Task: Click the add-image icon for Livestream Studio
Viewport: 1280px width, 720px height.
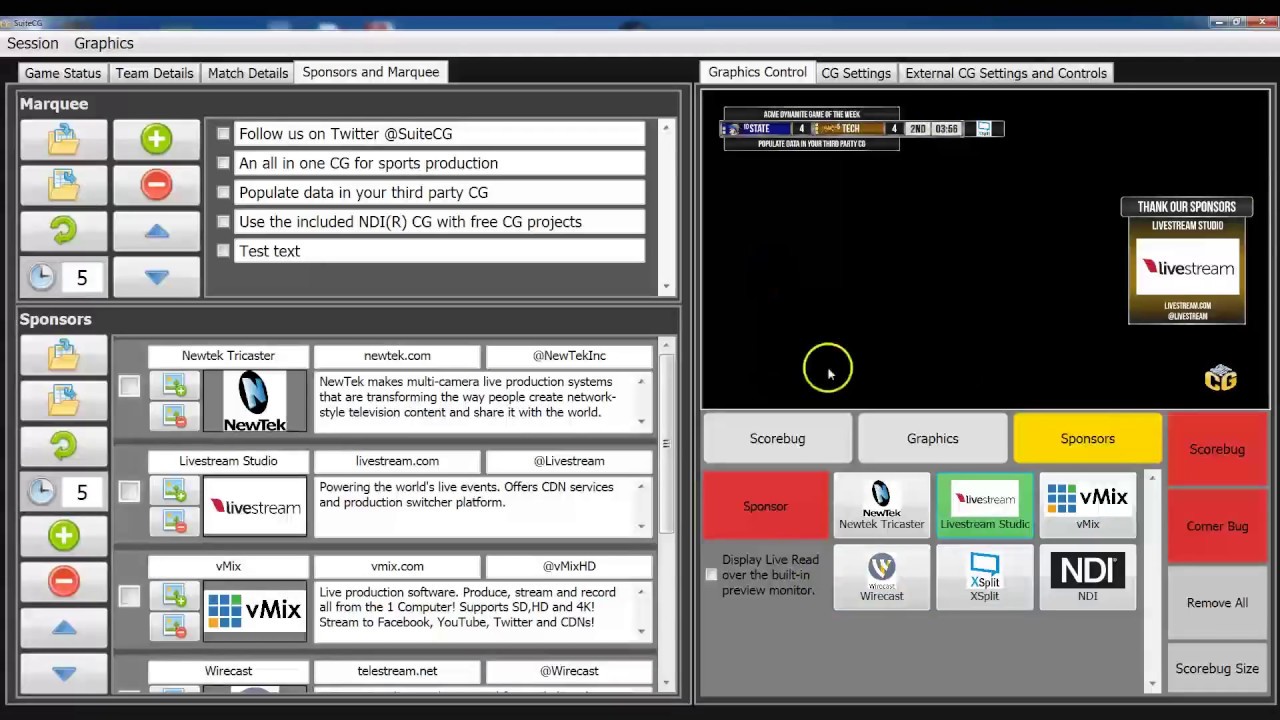Action: [x=175, y=490]
